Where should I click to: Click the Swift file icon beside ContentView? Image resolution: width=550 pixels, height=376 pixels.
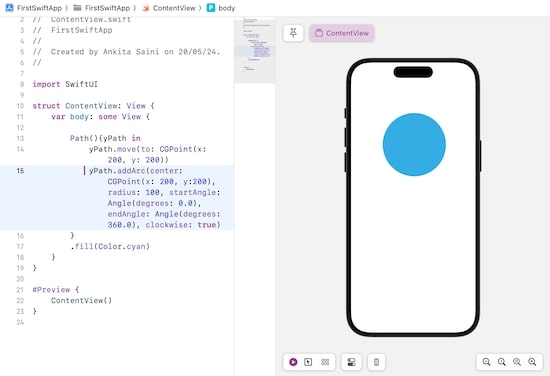[x=146, y=8]
